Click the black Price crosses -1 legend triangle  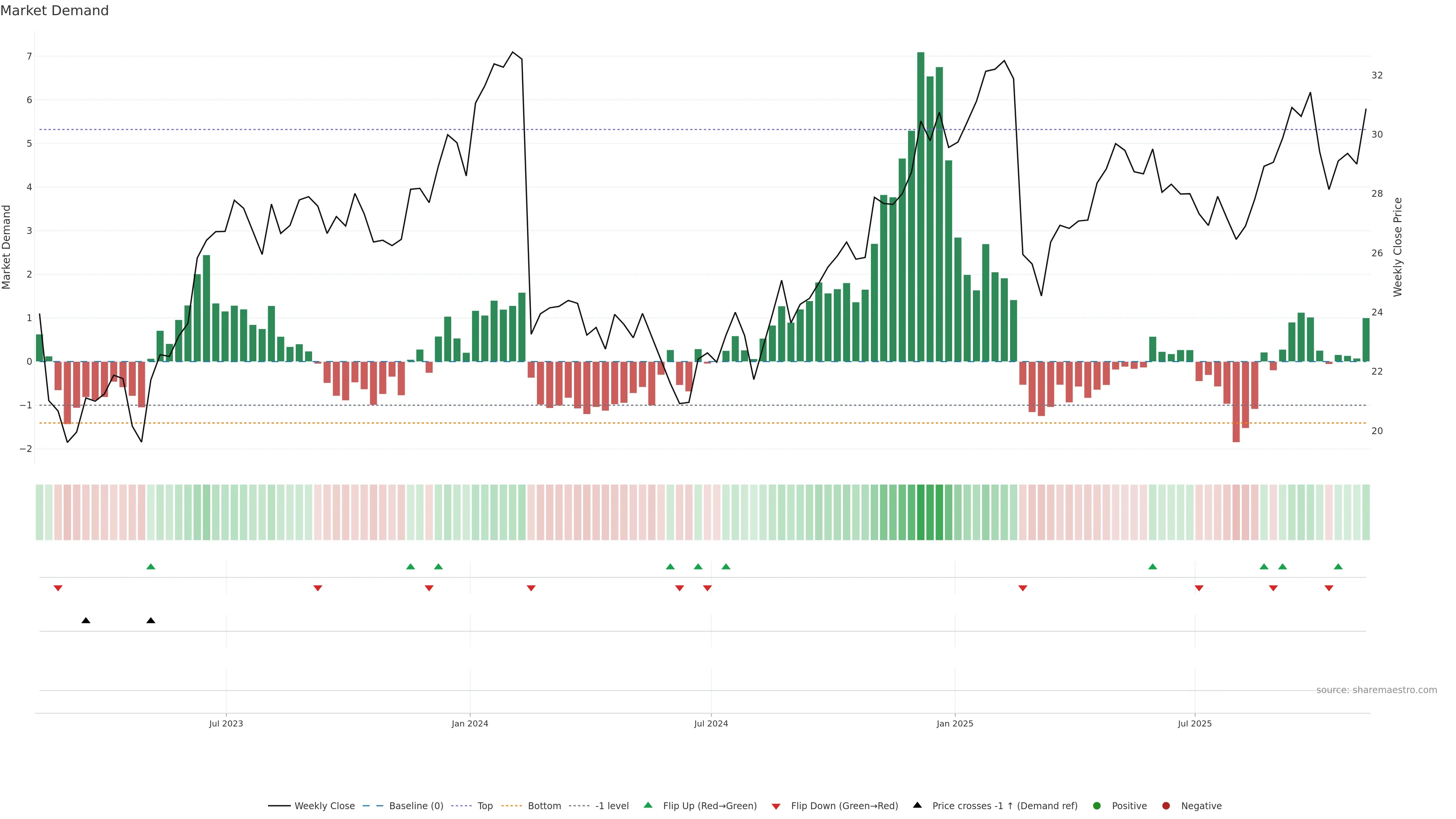point(917,805)
